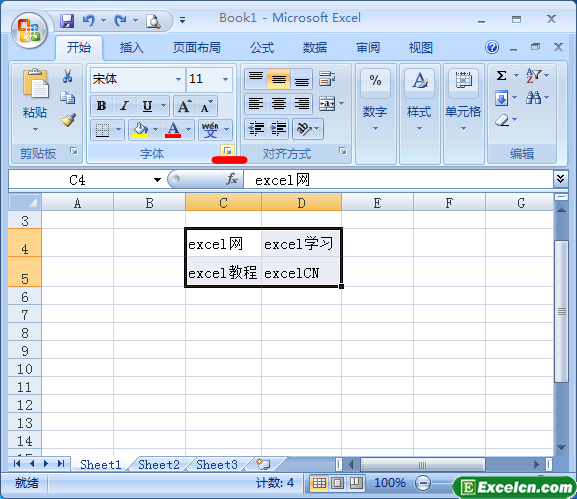This screenshot has width=577, height=499.
Task: Click the Save floppy disk icon
Action: (x=67, y=21)
